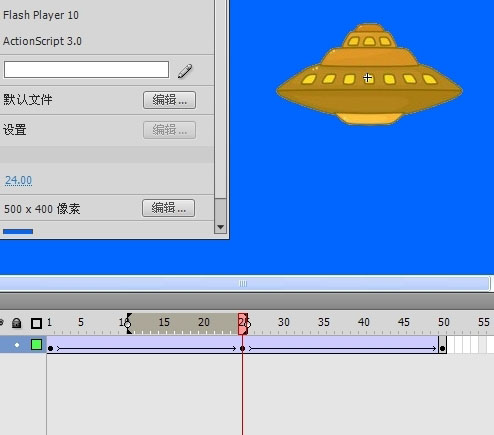Click the registration crosshair on the UFO
494x435 pixels.
(368, 78)
